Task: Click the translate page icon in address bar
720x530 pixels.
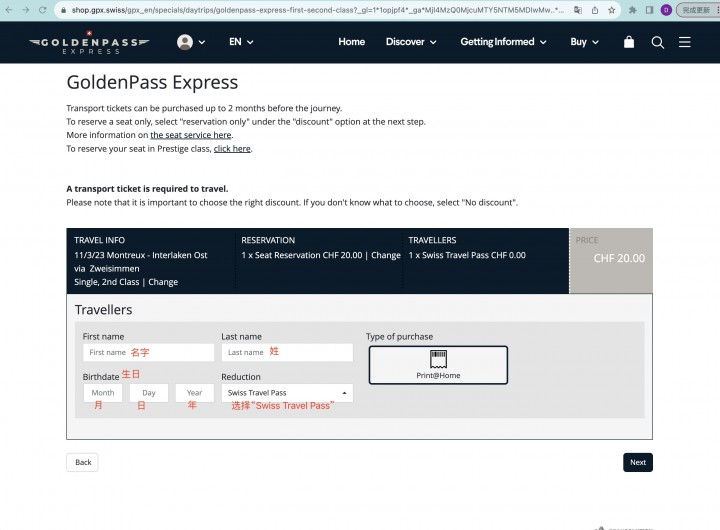Action: [578, 10]
